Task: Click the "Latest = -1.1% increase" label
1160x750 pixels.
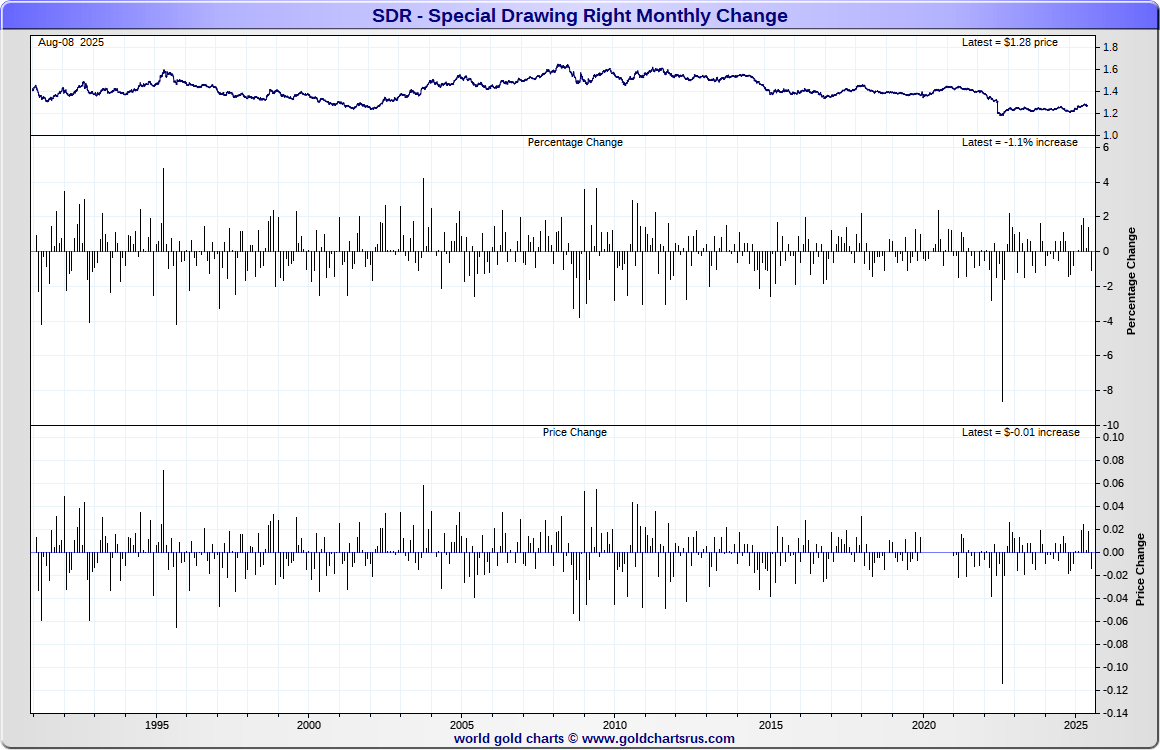Action: (1019, 143)
